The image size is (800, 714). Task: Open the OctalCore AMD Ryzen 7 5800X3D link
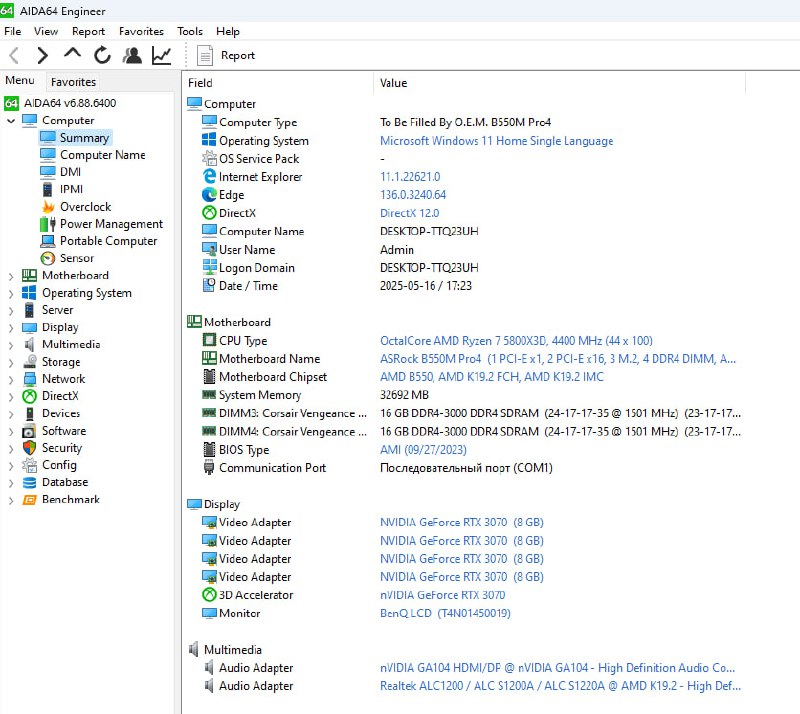click(516, 340)
